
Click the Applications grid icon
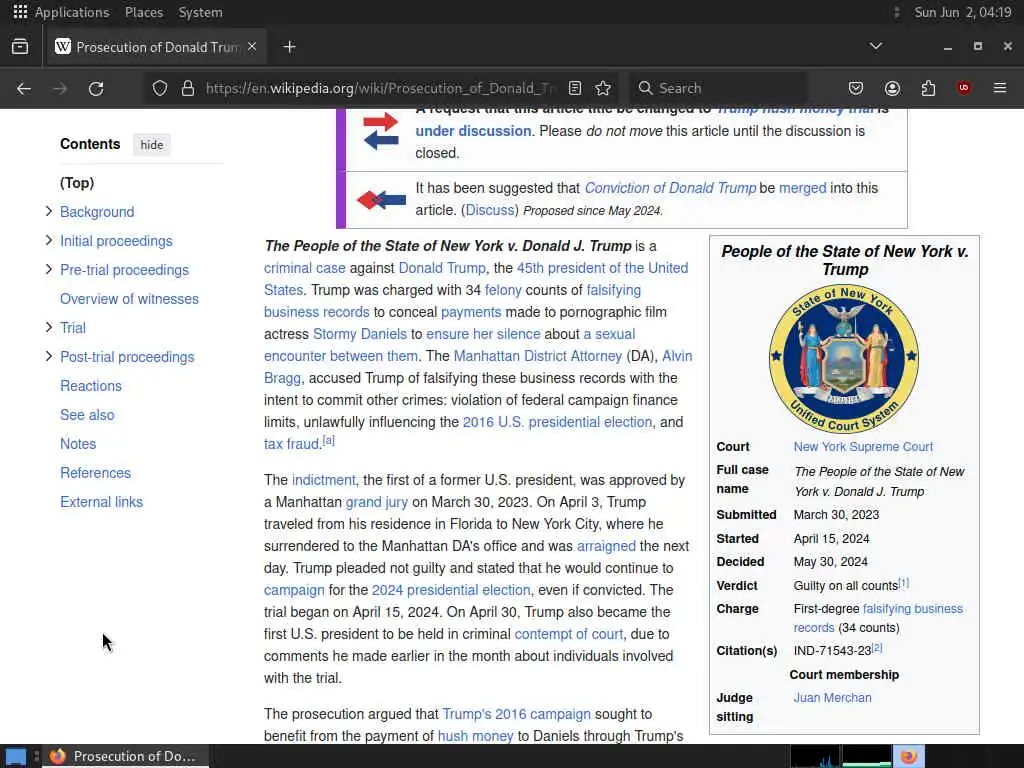click(x=20, y=12)
